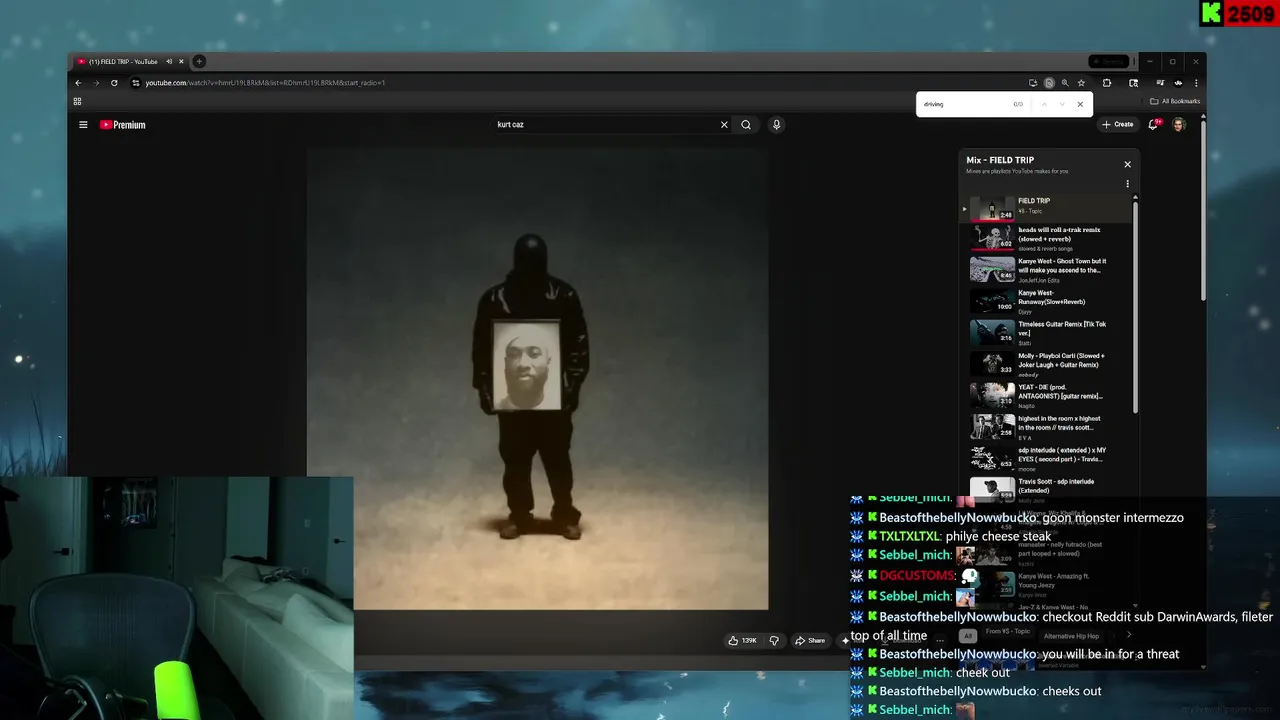Share the FIELD TRIP video
1280x720 pixels.
point(810,641)
